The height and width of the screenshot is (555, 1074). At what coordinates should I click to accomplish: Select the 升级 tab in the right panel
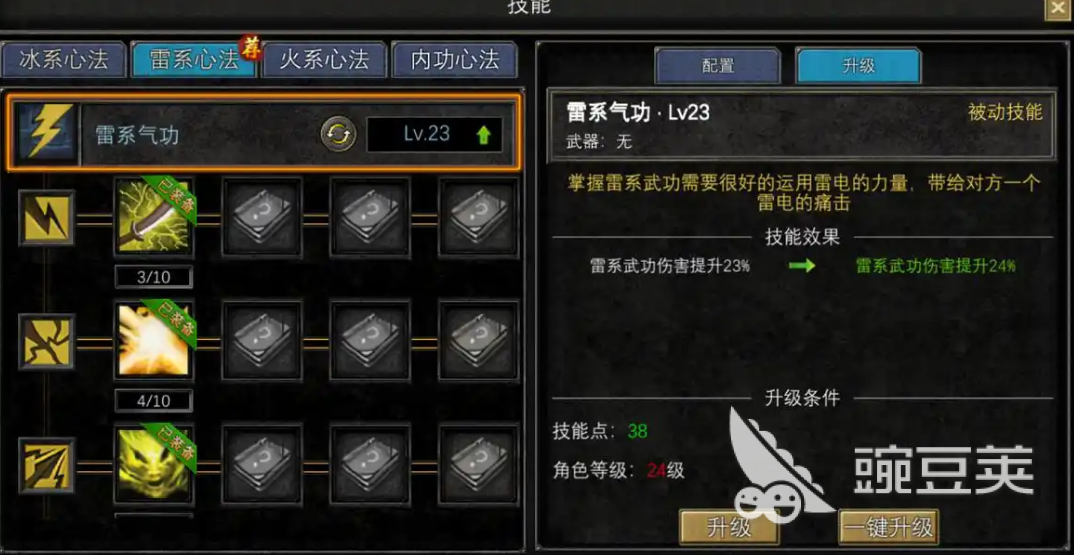[x=858, y=66]
